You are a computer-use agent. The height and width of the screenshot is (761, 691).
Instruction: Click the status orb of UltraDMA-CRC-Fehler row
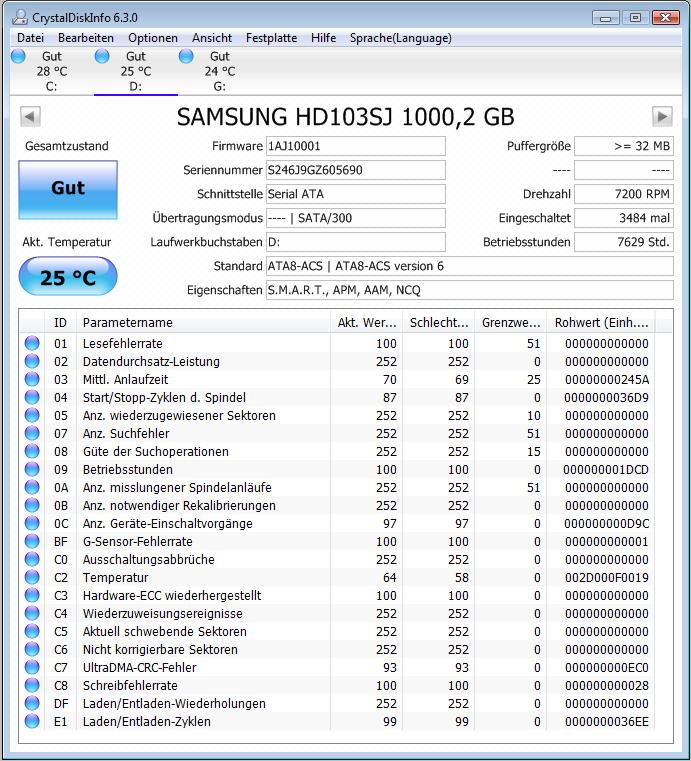pyautogui.click(x=32, y=667)
